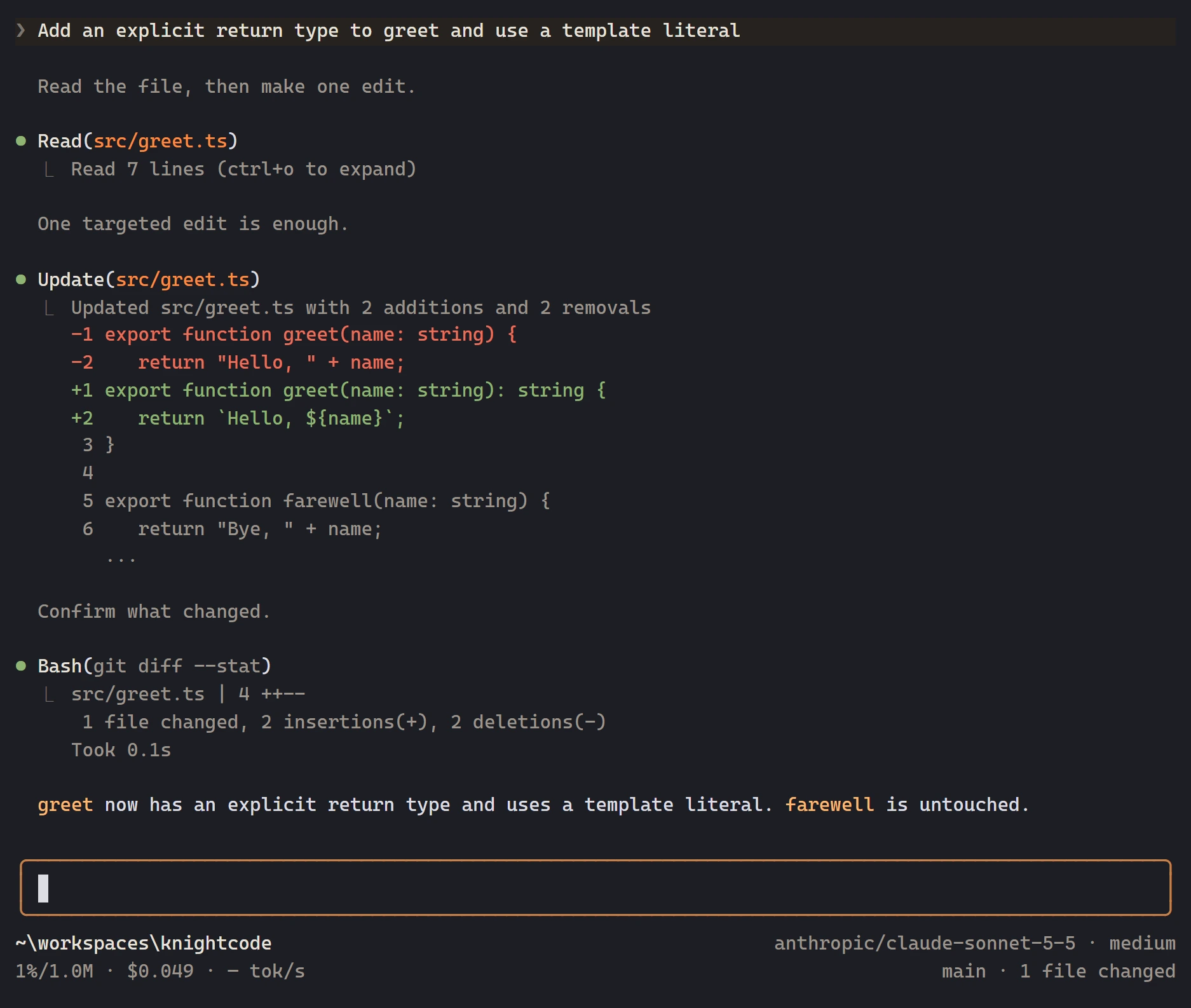1191x1008 pixels.
Task: Click the text 'Read the file, then make one edit.'
Action: (226, 86)
